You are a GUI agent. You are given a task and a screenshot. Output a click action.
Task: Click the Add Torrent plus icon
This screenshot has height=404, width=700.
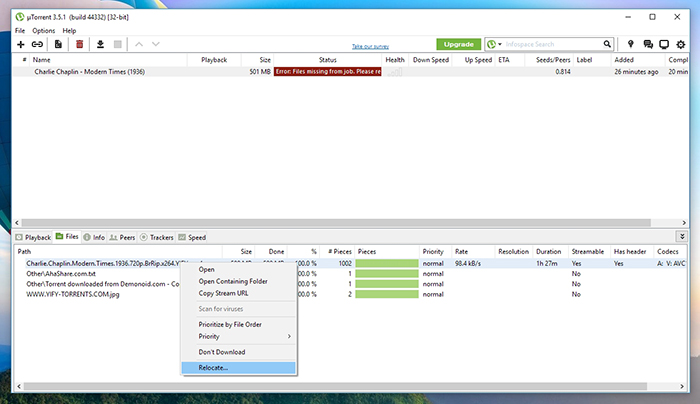(21, 44)
